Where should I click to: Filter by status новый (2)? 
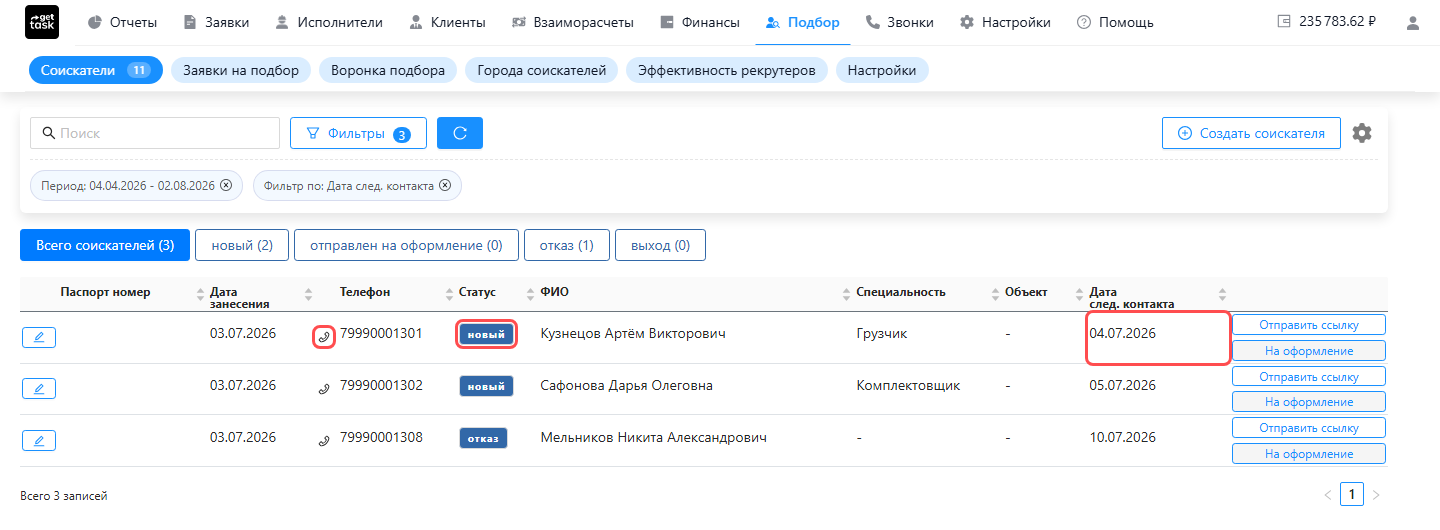tap(242, 245)
